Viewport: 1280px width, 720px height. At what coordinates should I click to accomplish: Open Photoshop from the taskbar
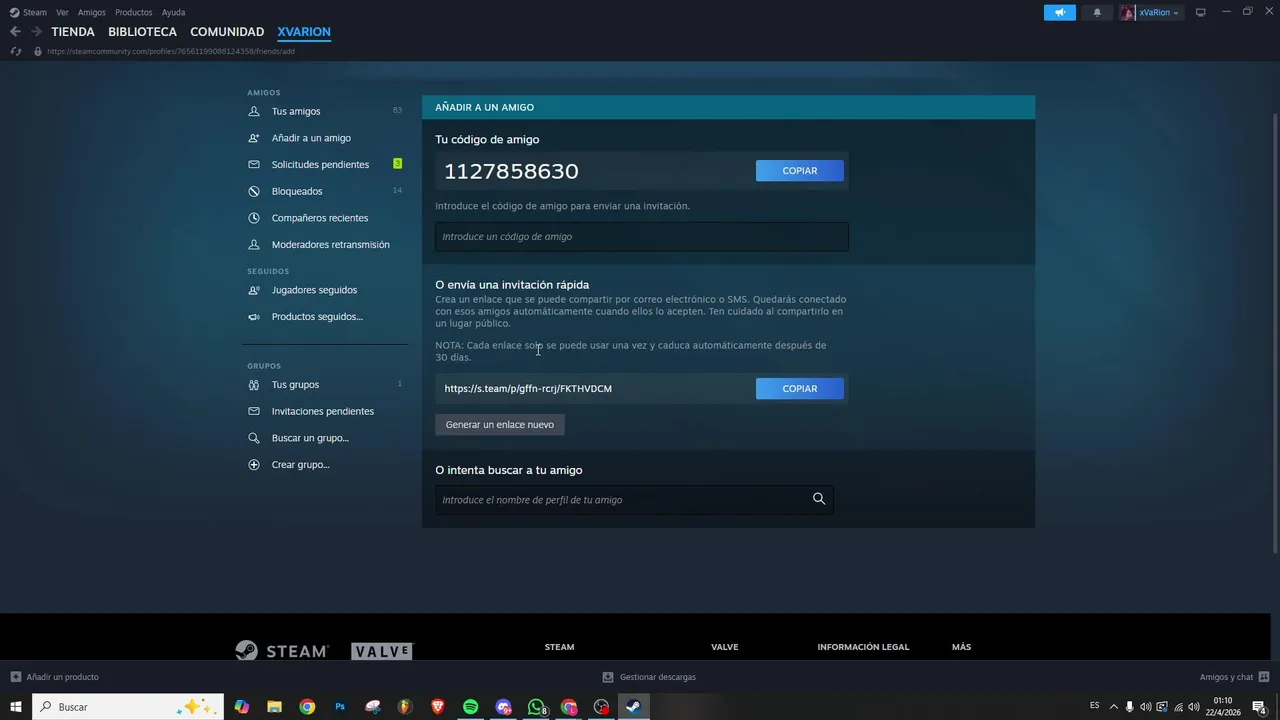pyautogui.click(x=340, y=707)
